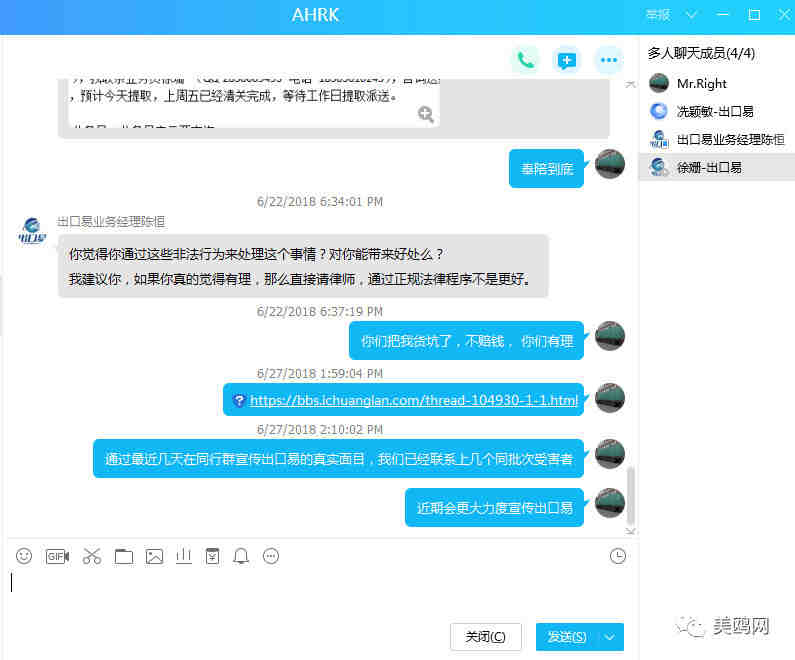Open the poll/chart icon in toolbar
795x660 pixels.
point(184,556)
